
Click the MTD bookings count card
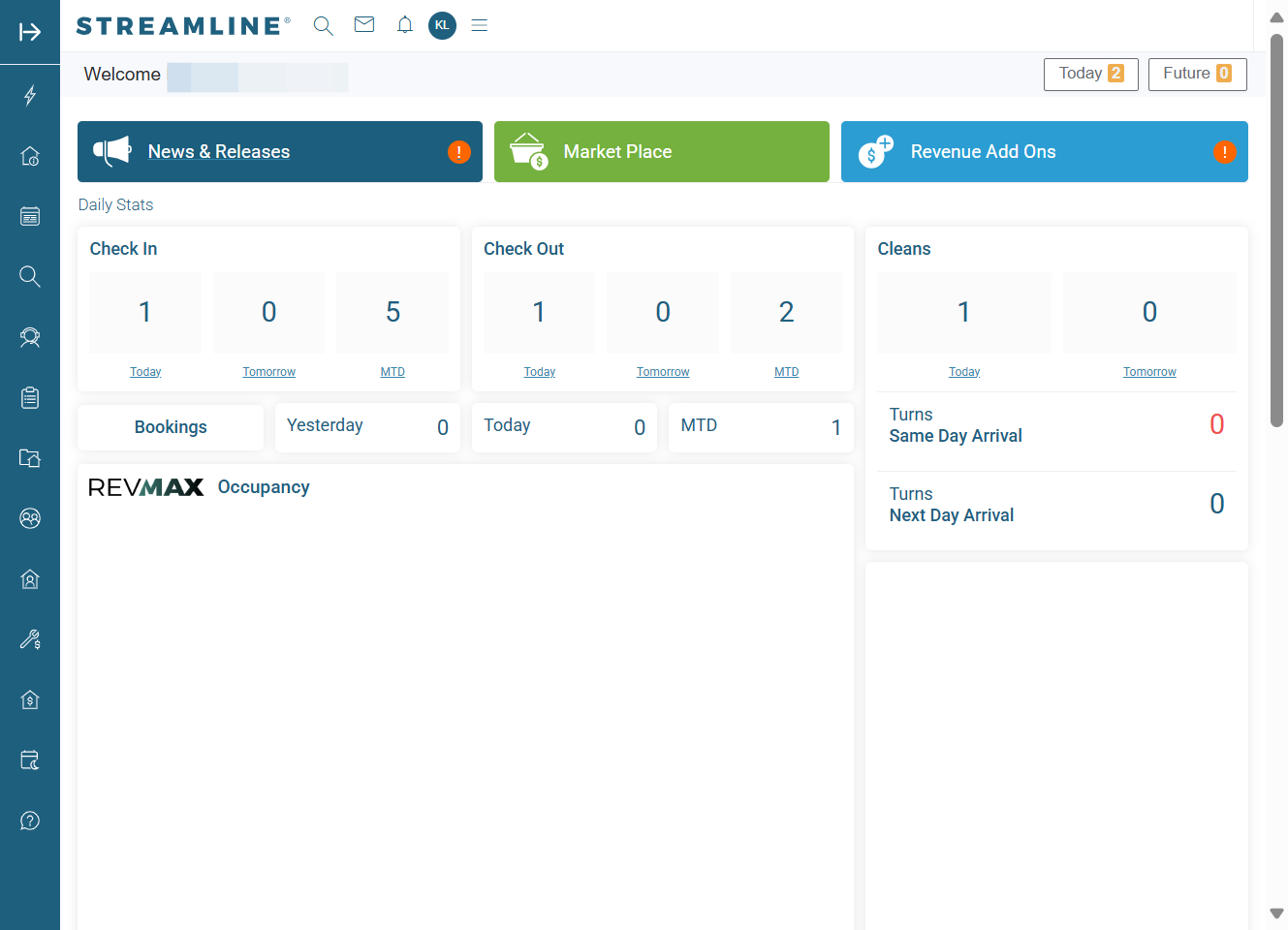coord(761,427)
